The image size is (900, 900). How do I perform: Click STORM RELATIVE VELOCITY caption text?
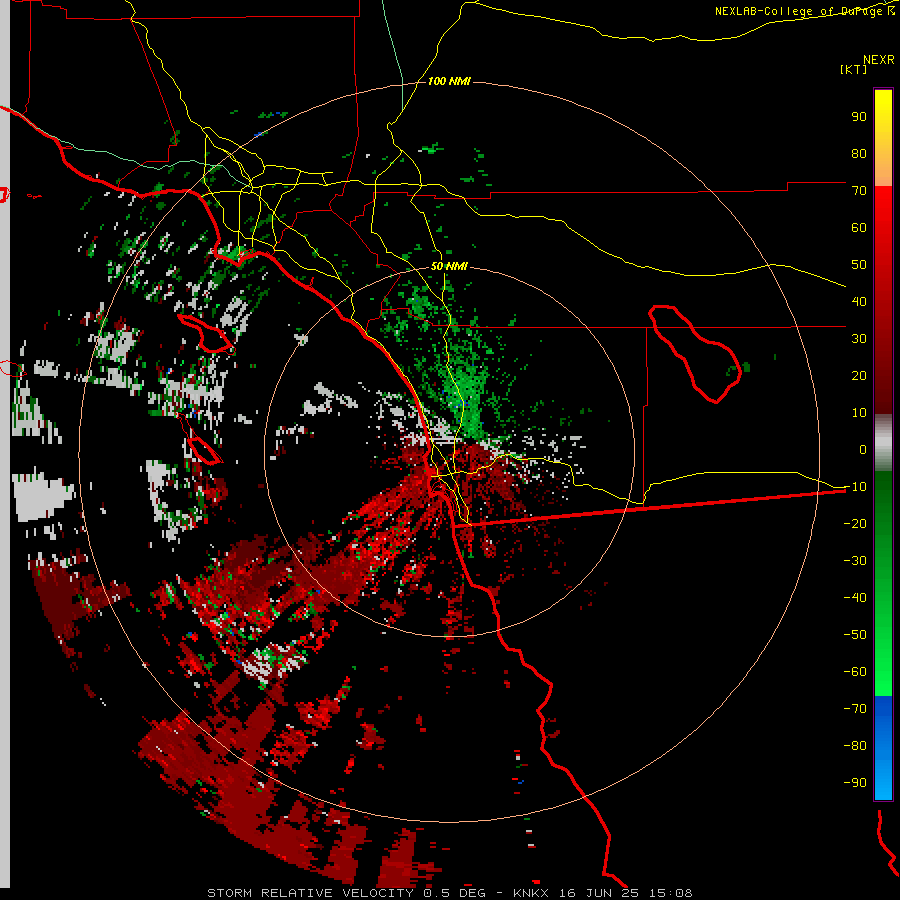[310, 893]
